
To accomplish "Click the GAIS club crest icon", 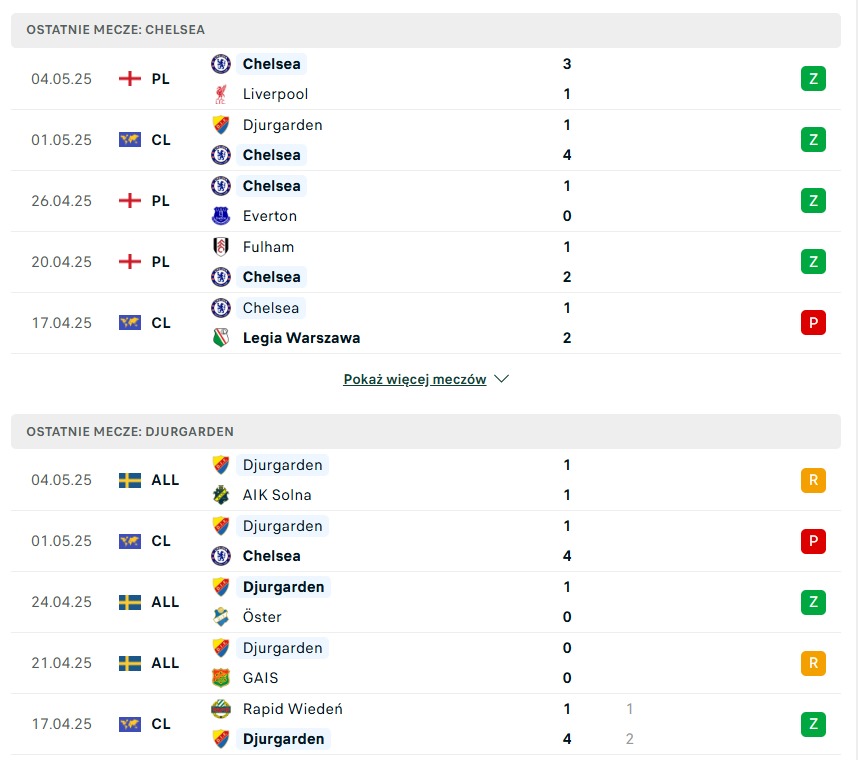I will [x=221, y=678].
